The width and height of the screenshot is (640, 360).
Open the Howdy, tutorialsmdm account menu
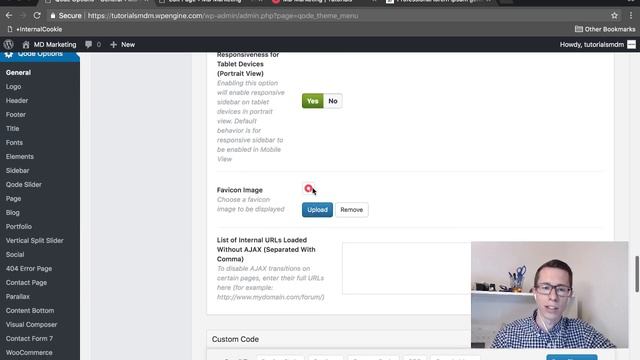tap(598, 44)
